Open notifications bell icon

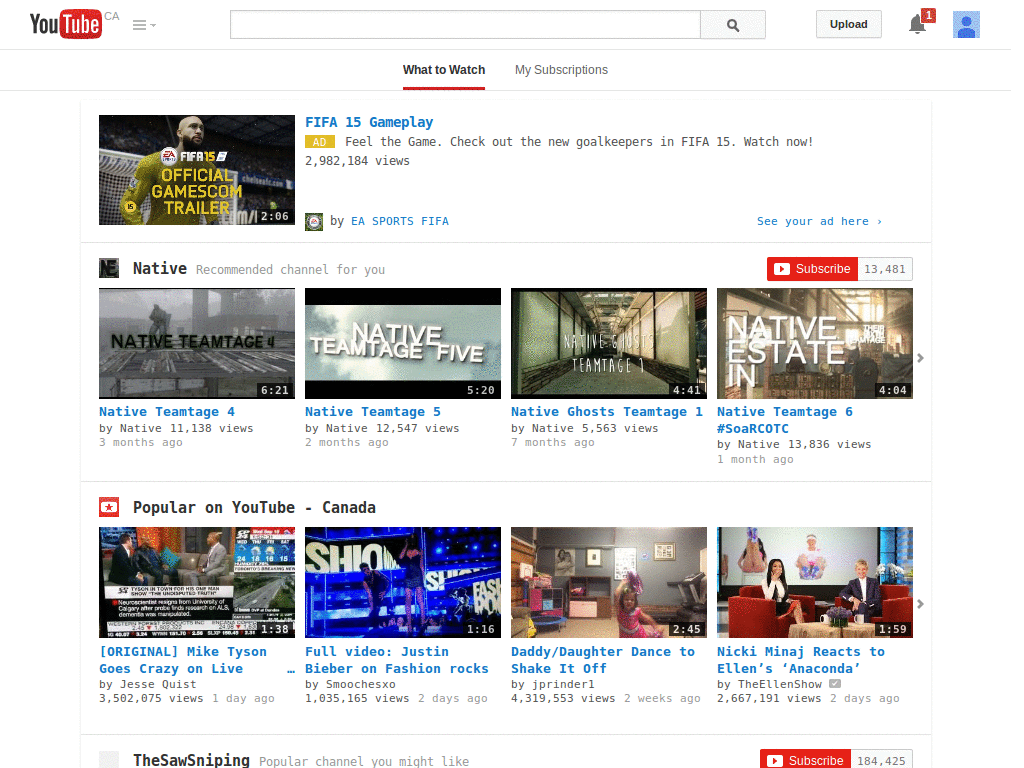click(917, 25)
